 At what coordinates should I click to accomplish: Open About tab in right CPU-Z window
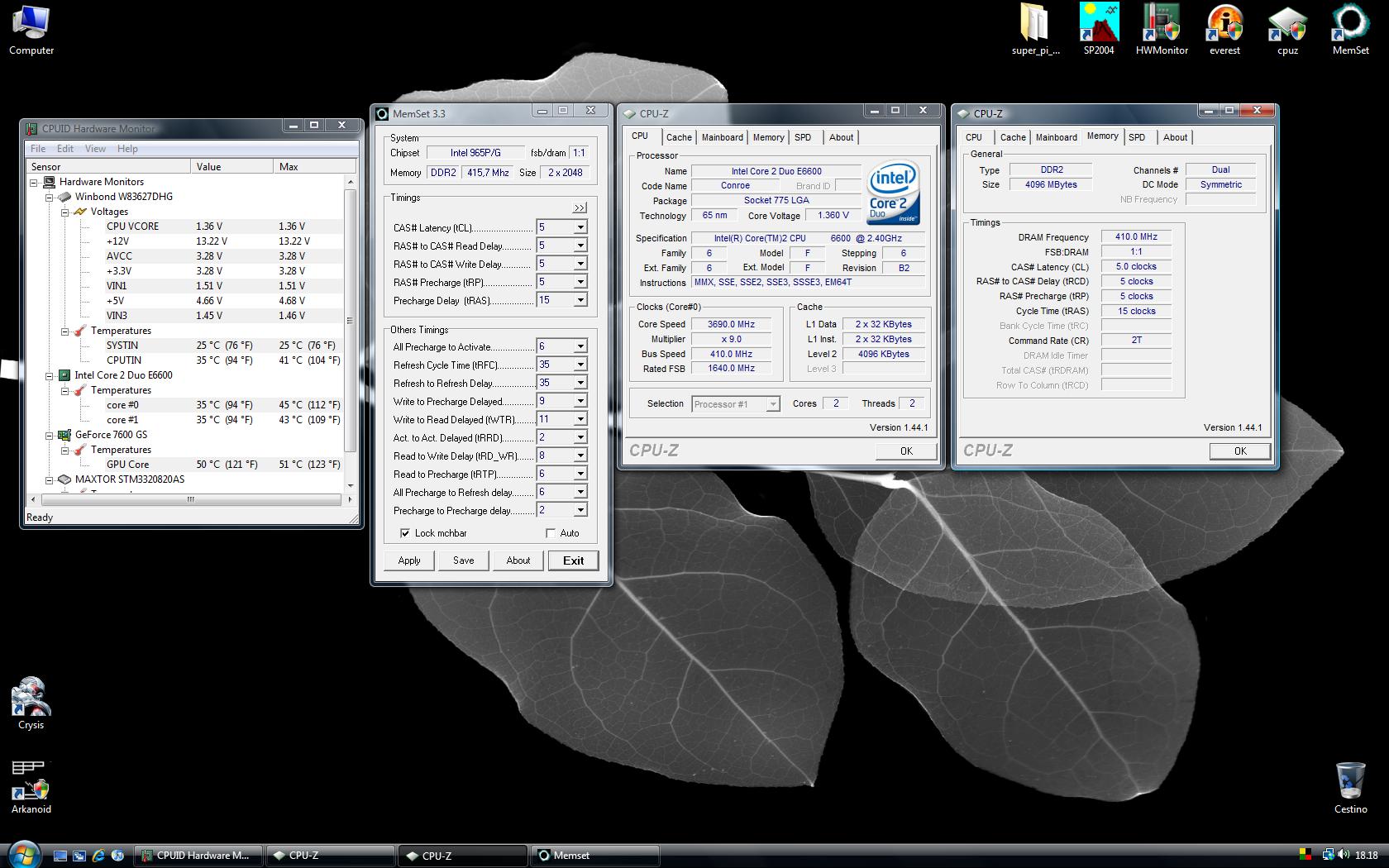1175,137
